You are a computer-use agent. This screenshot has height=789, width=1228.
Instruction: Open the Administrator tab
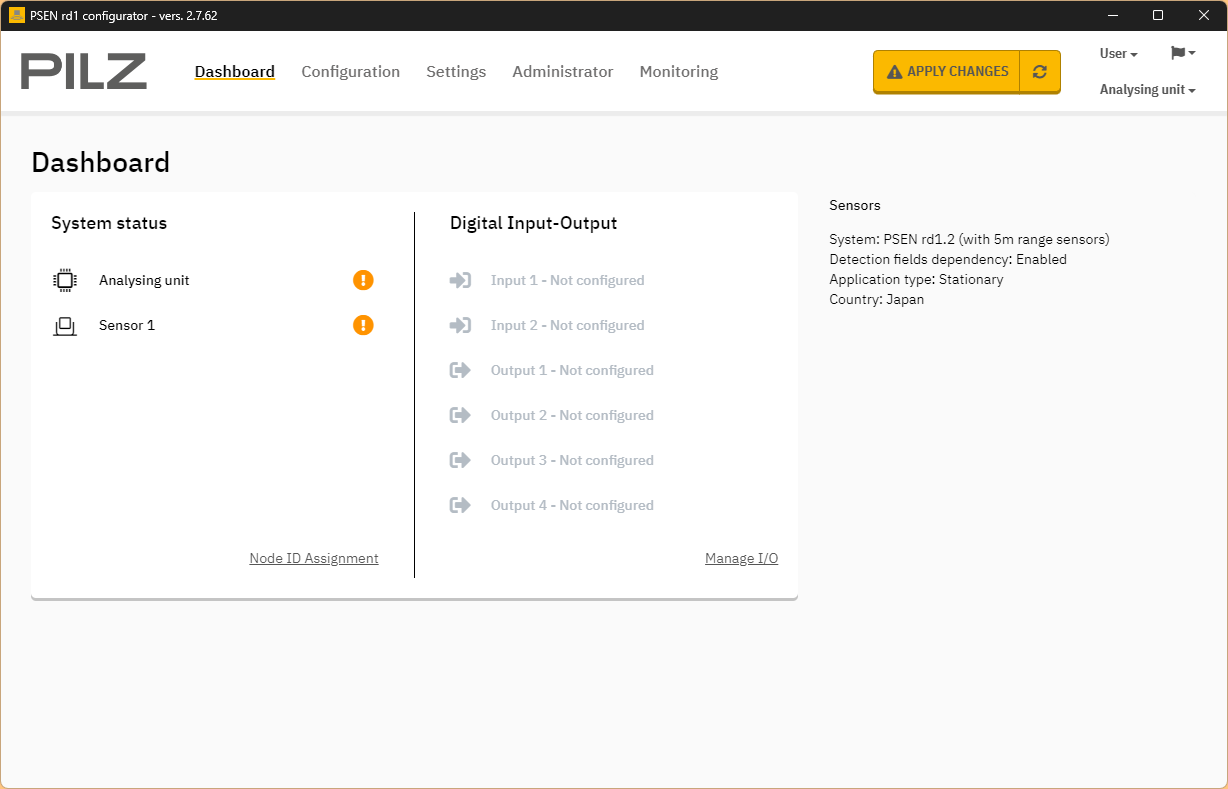(563, 72)
